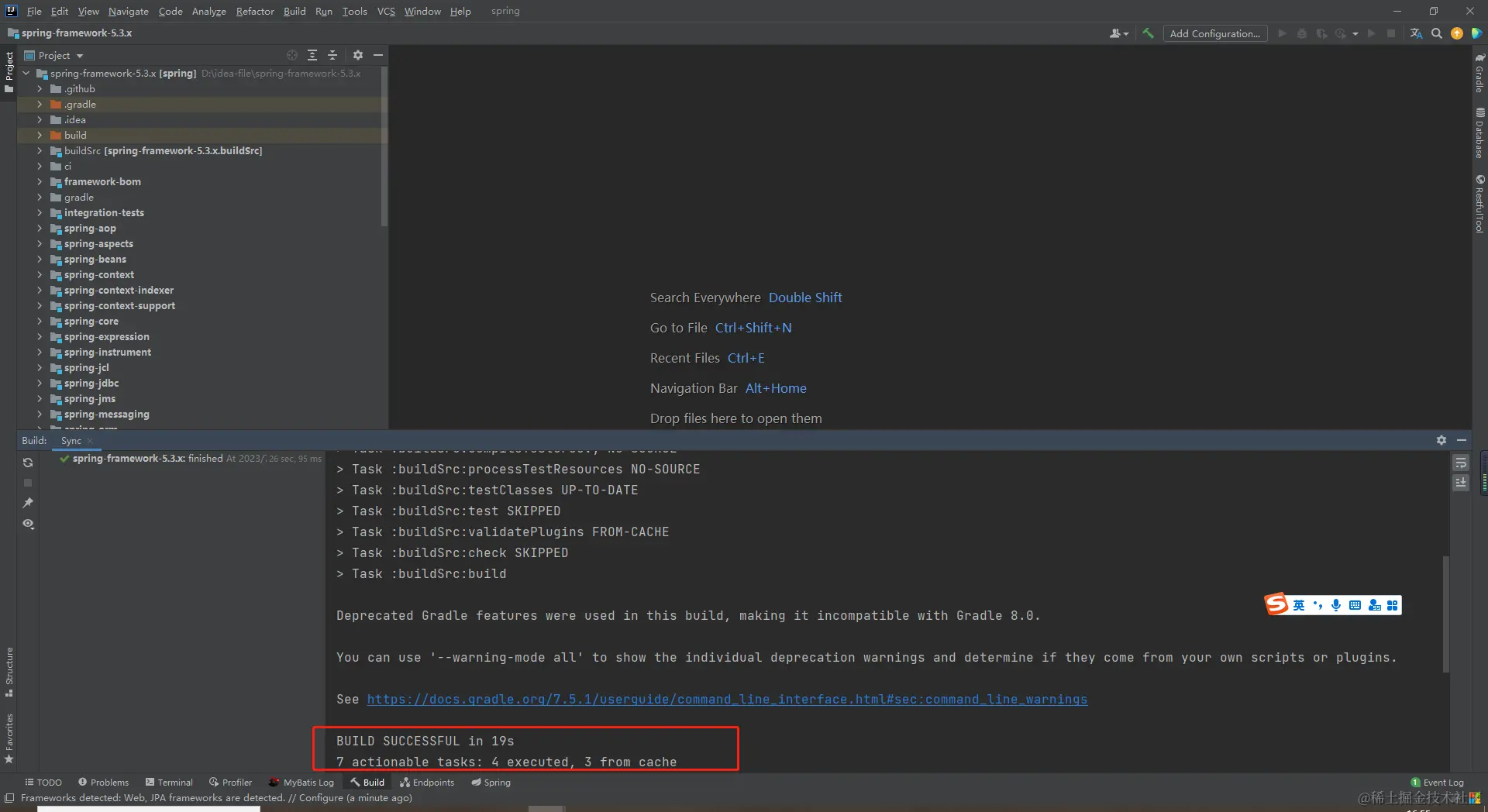Open the File menu
Image resolution: width=1488 pixels, height=812 pixels.
(x=34, y=11)
